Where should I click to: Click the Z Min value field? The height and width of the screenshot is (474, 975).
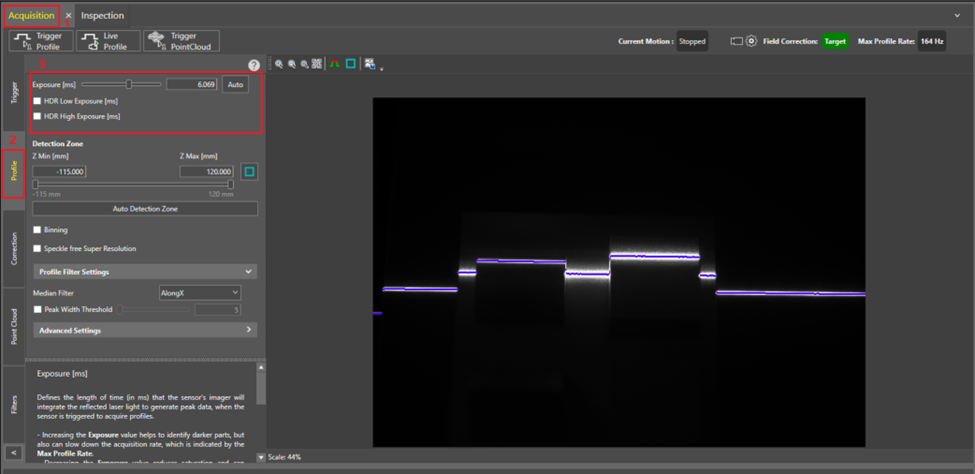tap(59, 172)
